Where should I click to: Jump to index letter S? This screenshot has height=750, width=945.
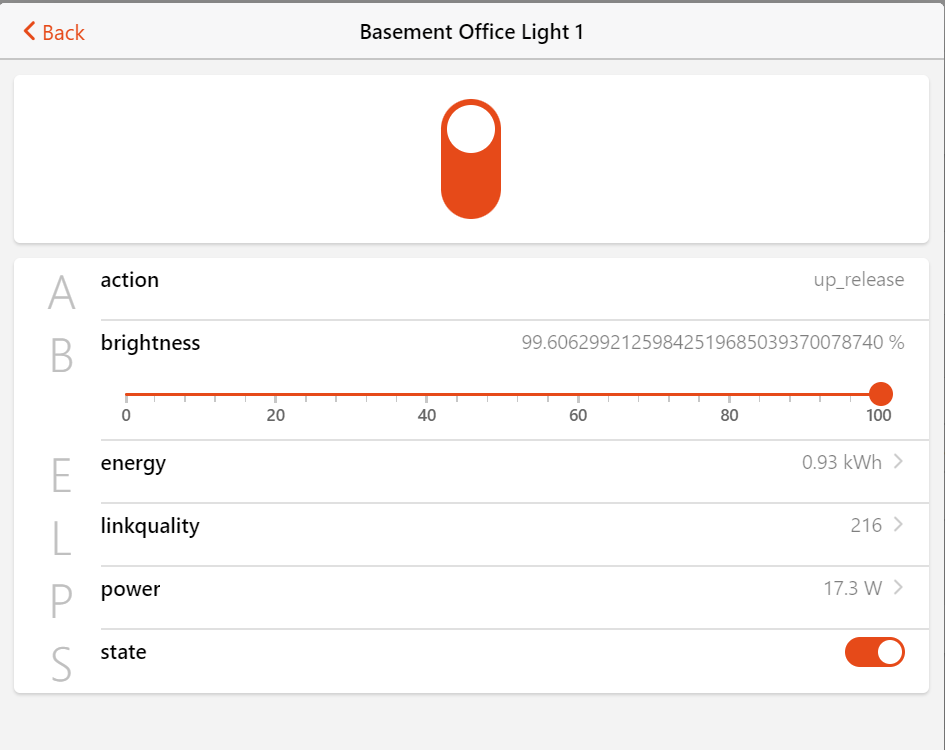point(62,665)
